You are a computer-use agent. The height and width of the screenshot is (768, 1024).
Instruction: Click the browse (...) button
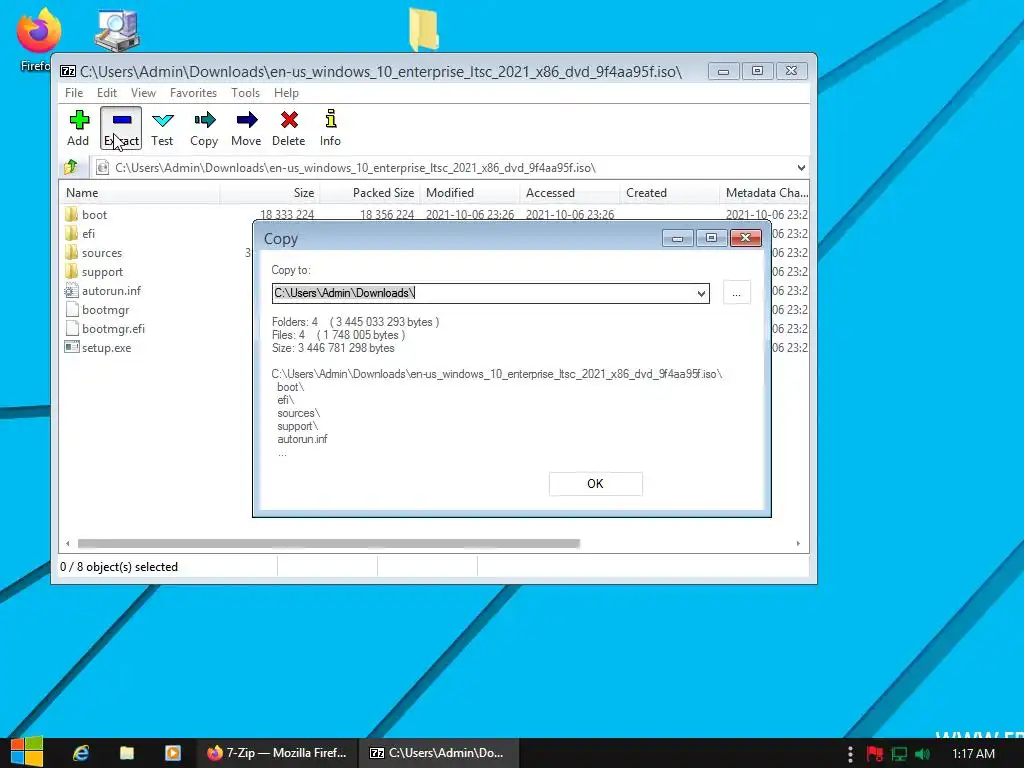coord(737,293)
